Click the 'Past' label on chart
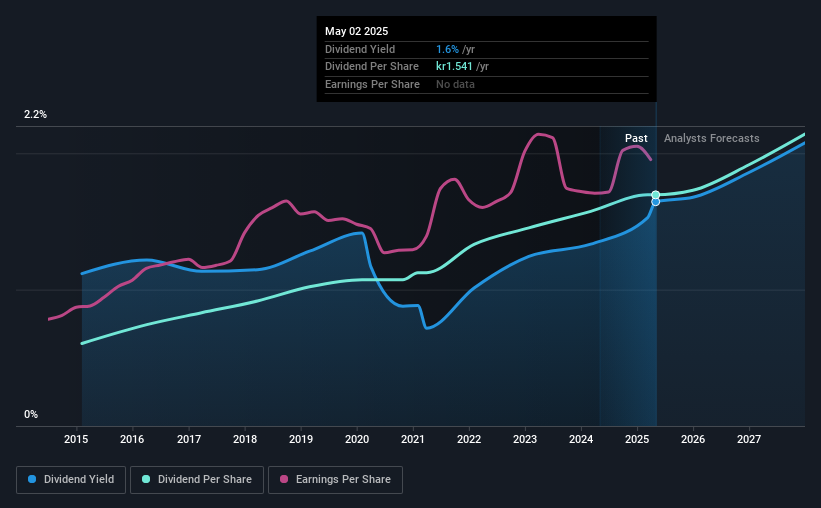The image size is (821, 508). 636,138
